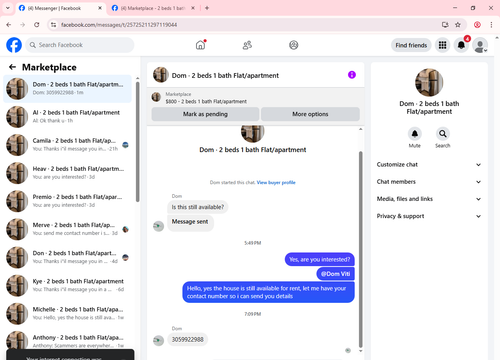This screenshot has height=360, width=500.
Task: Open the account profile avatar menu
Action: pyautogui.click(x=480, y=45)
